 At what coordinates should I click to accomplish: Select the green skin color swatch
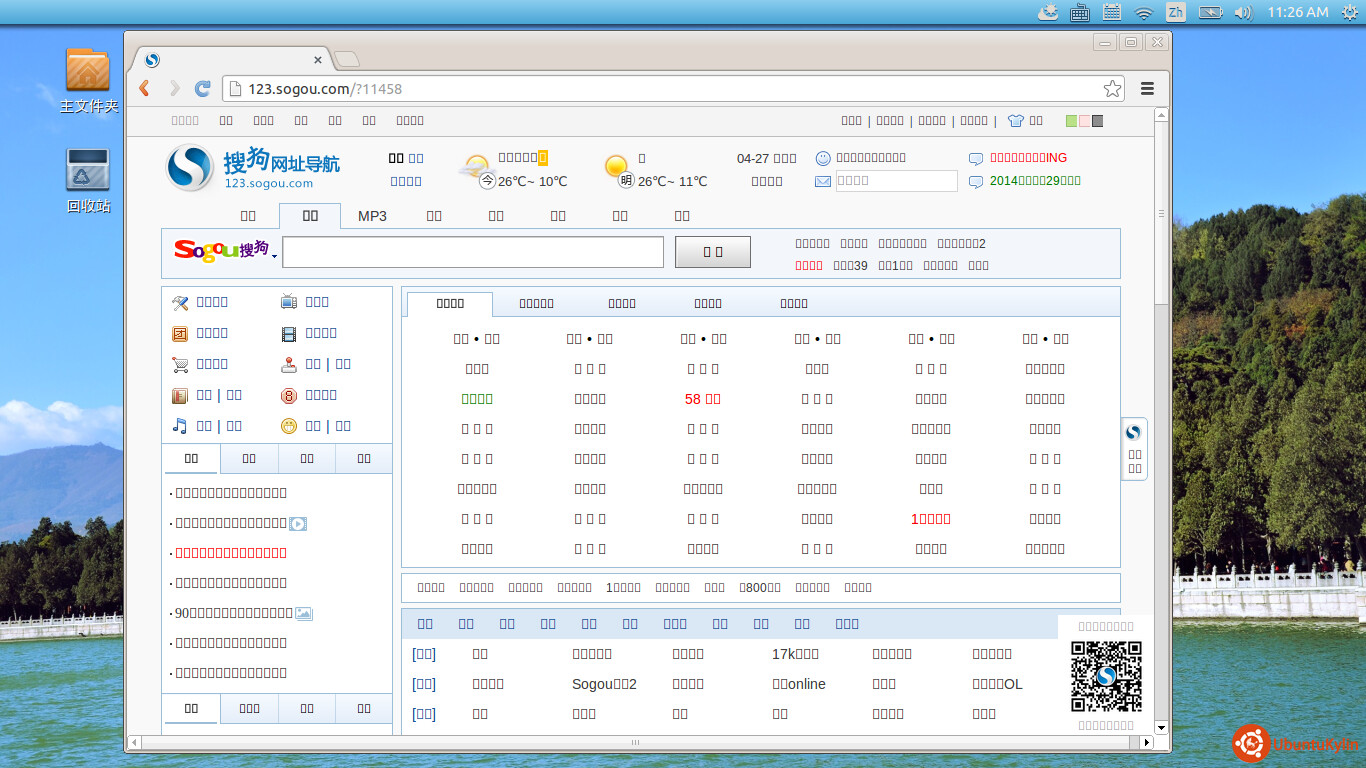(x=1071, y=121)
